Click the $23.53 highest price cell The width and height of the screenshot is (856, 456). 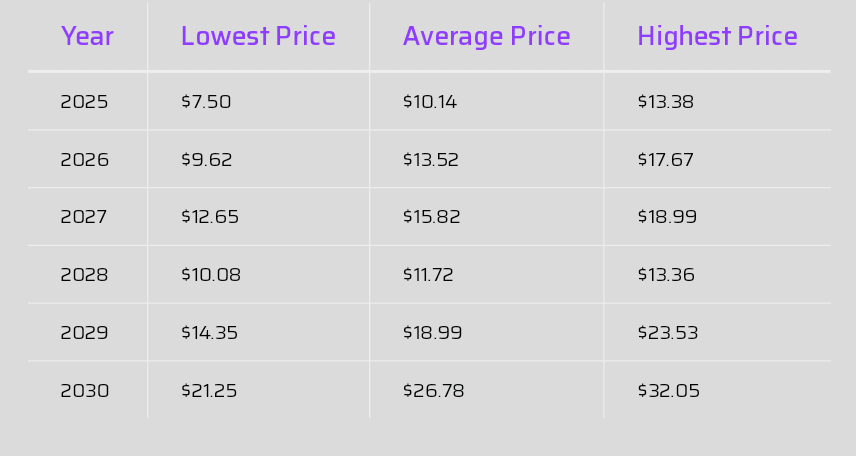(x=668, y=333)
